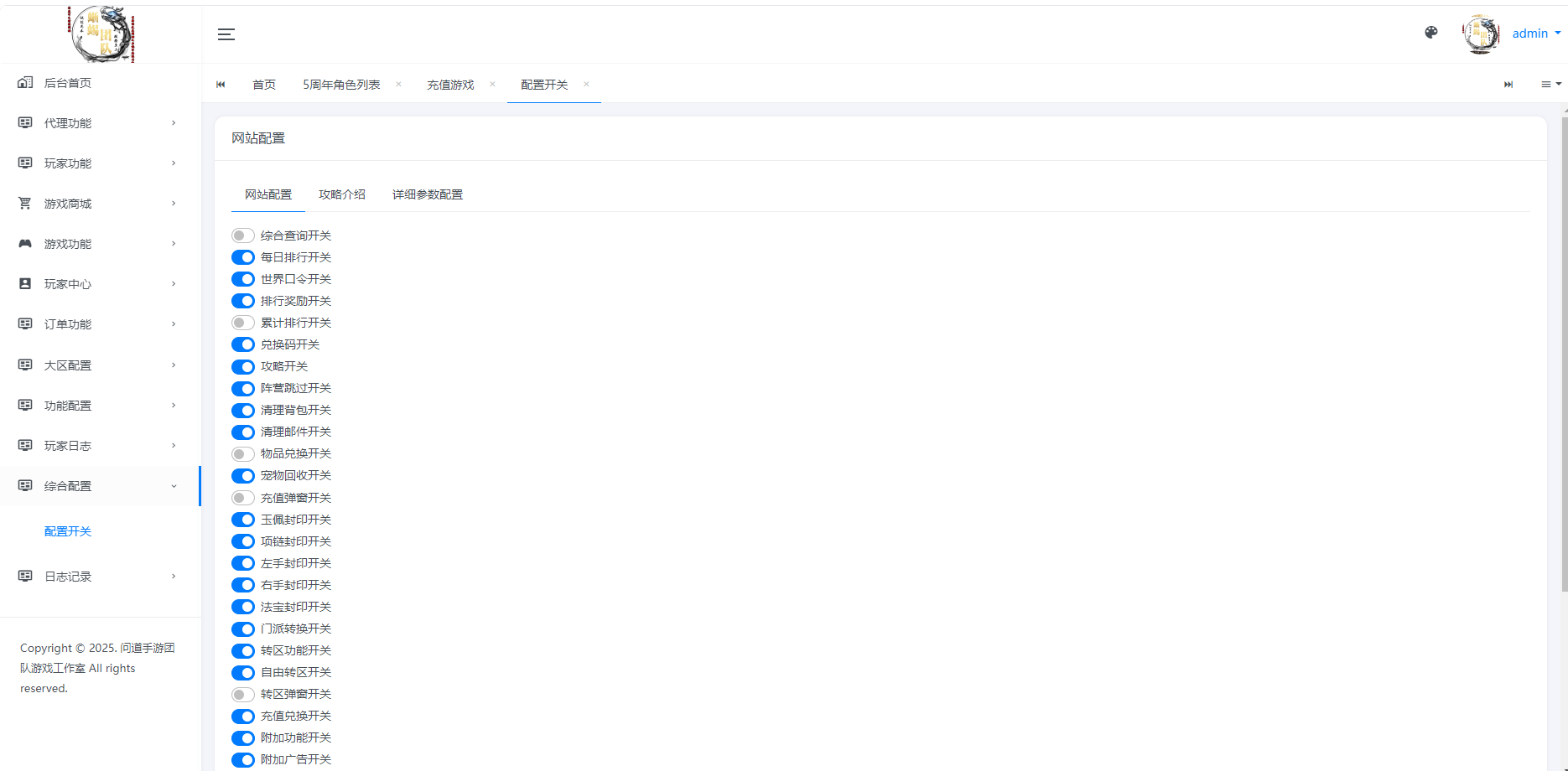Open the theme palette icon
Image resolution: width=1568 pixels, height=771 pixels.
[1431, 33]
